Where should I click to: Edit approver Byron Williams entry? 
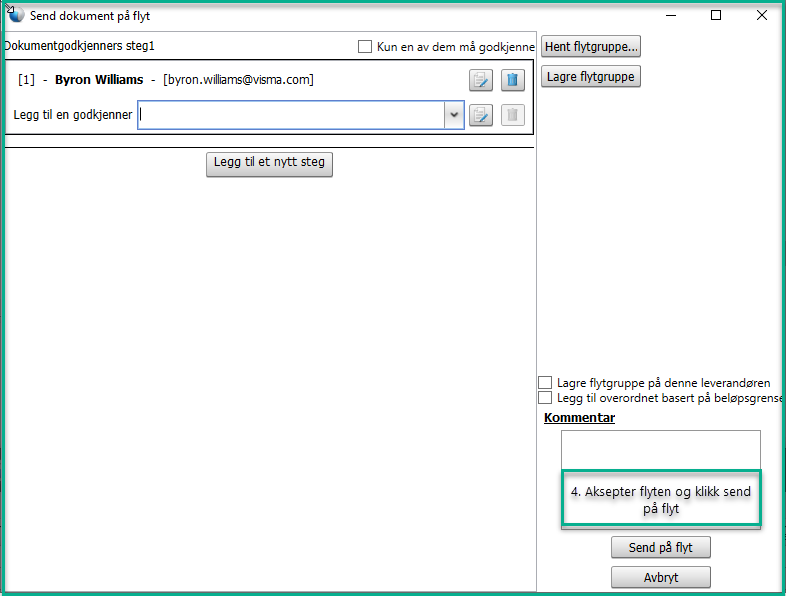481,80
